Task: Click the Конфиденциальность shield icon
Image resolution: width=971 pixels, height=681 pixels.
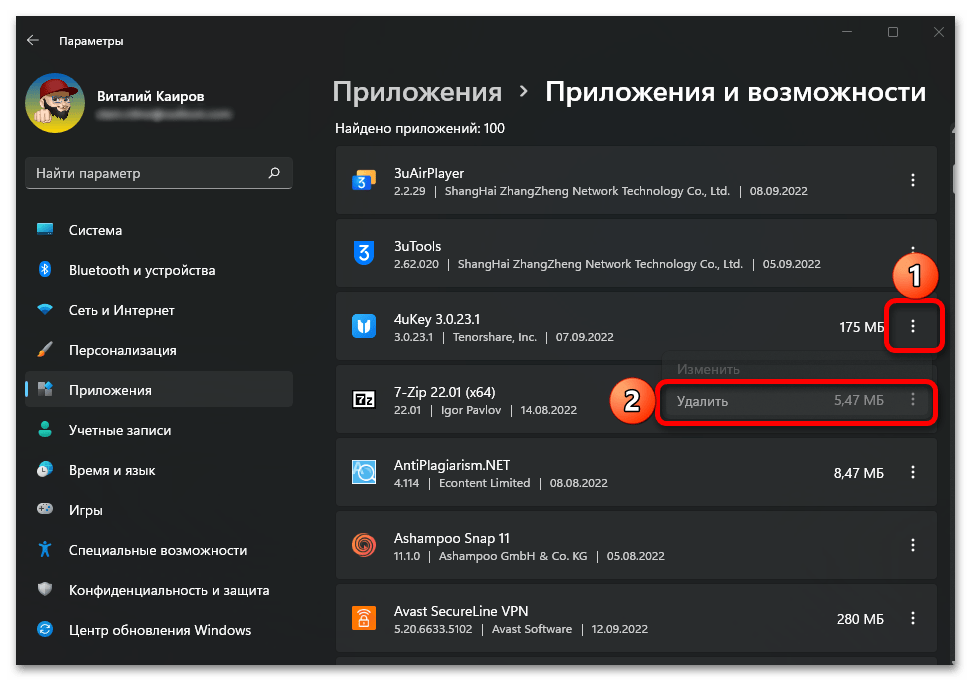Action: point(45,589)
